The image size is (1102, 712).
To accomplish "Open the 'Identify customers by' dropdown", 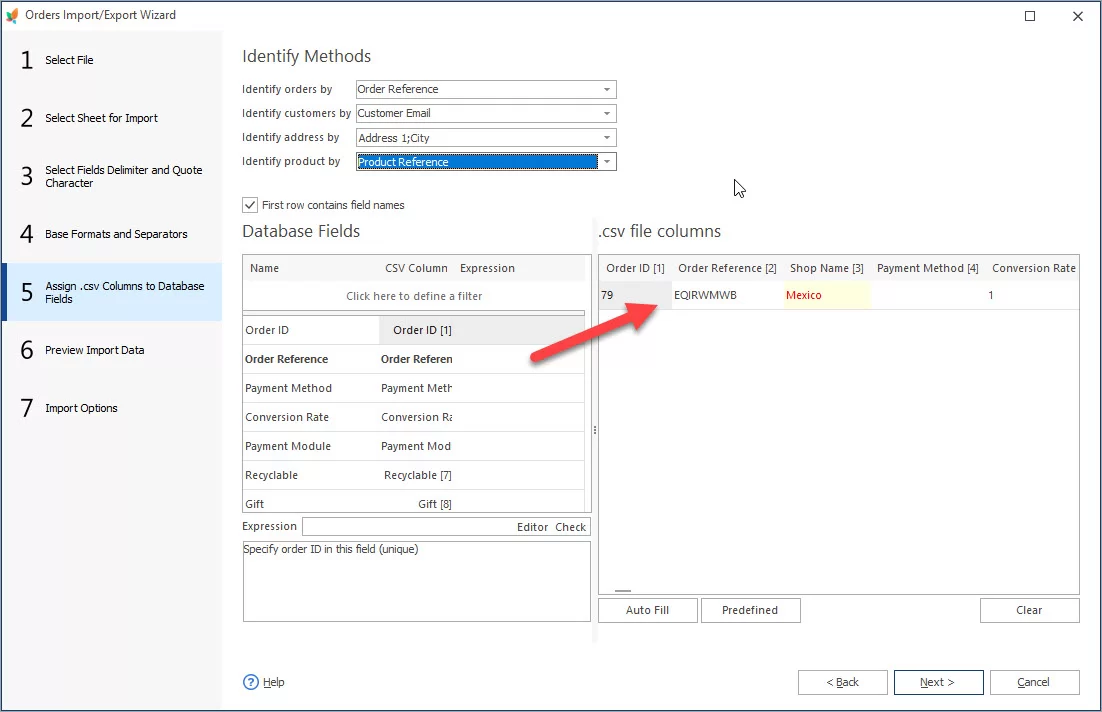I will [x=606, y=113].
